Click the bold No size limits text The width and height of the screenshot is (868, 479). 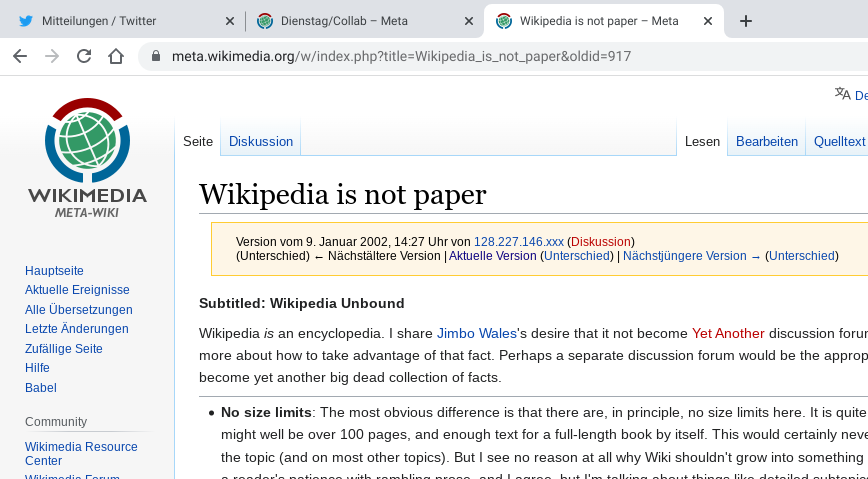(266, 413)
